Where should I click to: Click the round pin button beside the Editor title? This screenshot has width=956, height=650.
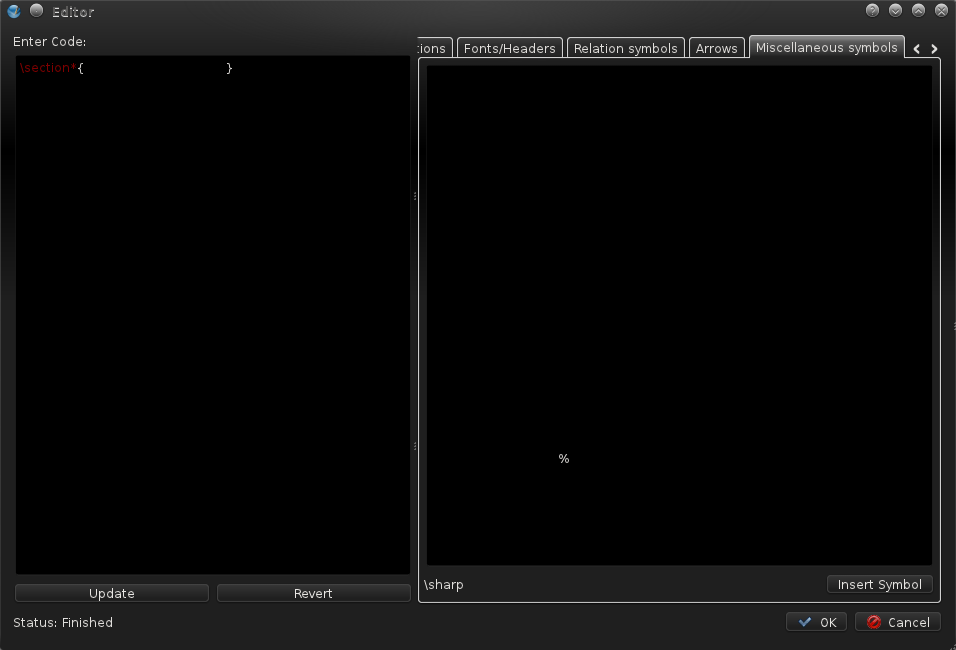(x=36, y=11)
